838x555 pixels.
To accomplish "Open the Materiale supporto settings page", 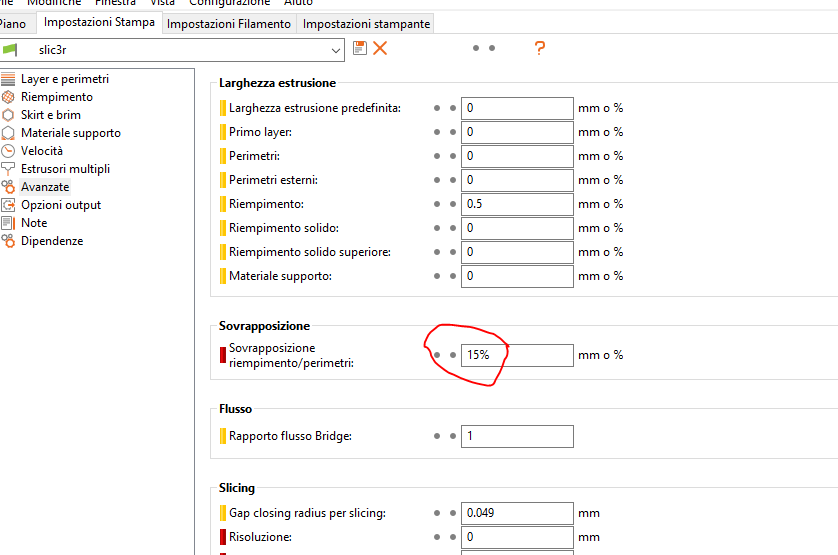I will coord(70,133).
